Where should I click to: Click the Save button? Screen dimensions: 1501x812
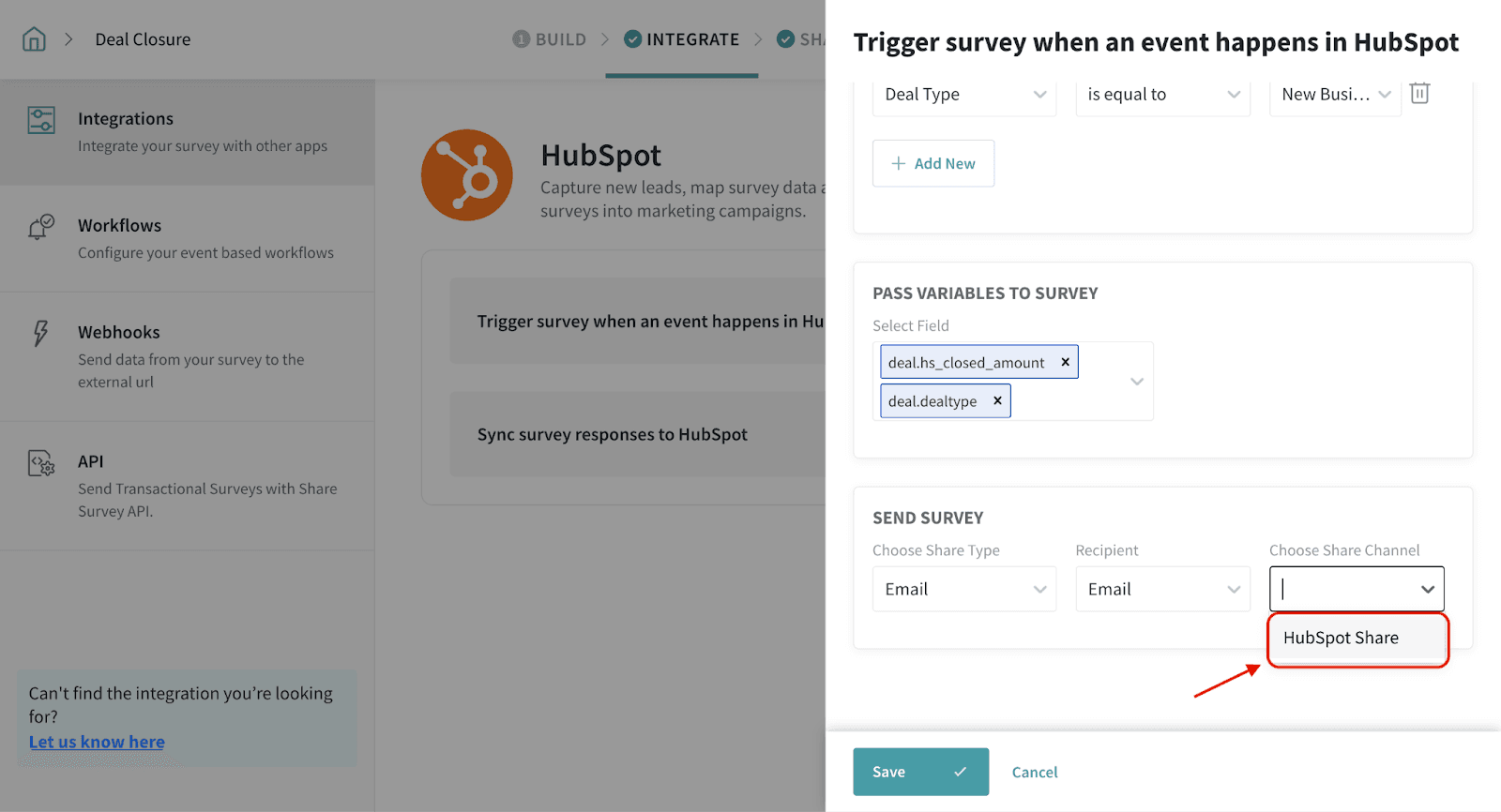click(x=920, y=772)
